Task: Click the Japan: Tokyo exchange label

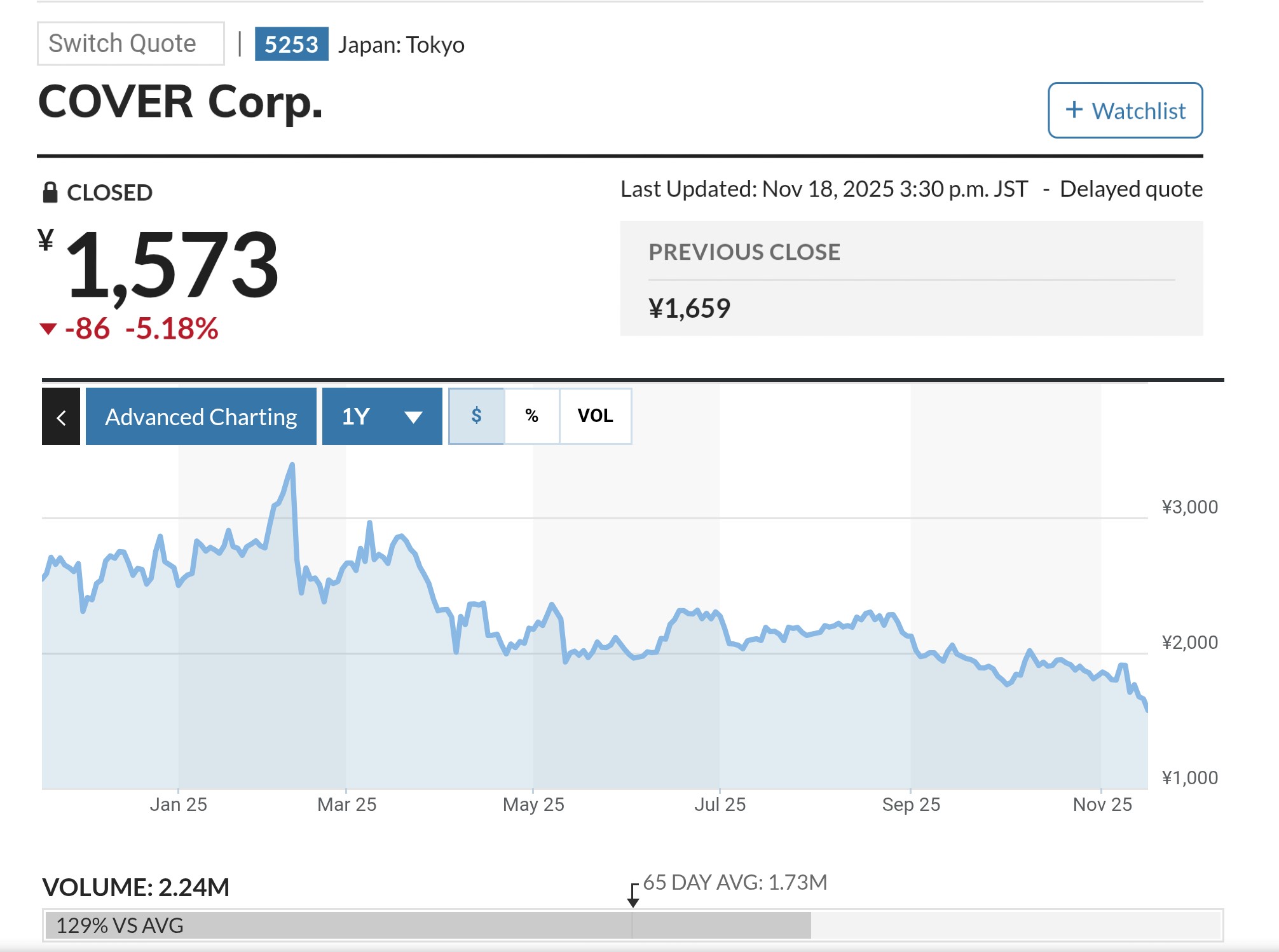Action: pos(401,45)
